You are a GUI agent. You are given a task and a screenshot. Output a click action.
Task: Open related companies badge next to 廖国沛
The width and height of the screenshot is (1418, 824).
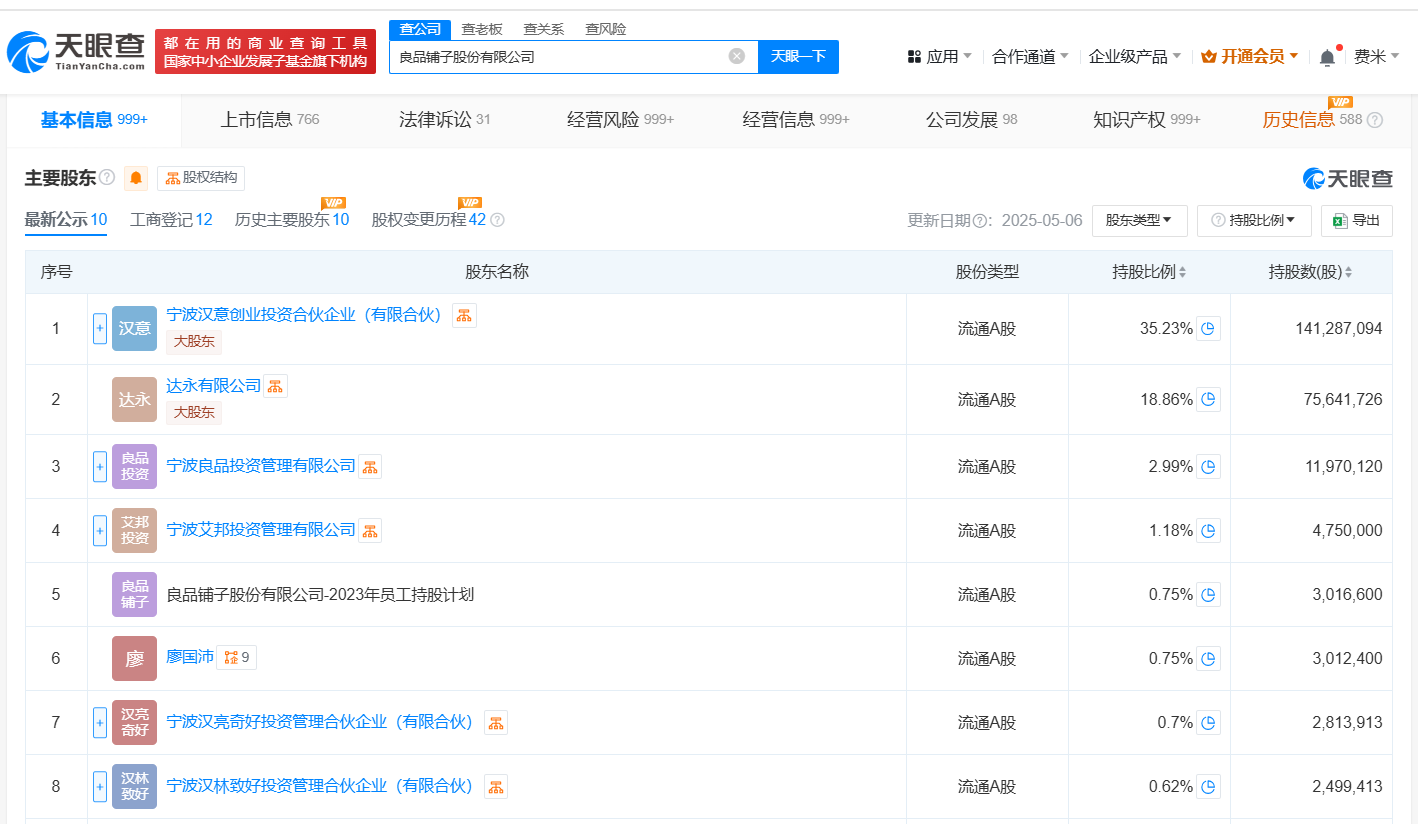[x=237, y=658]
